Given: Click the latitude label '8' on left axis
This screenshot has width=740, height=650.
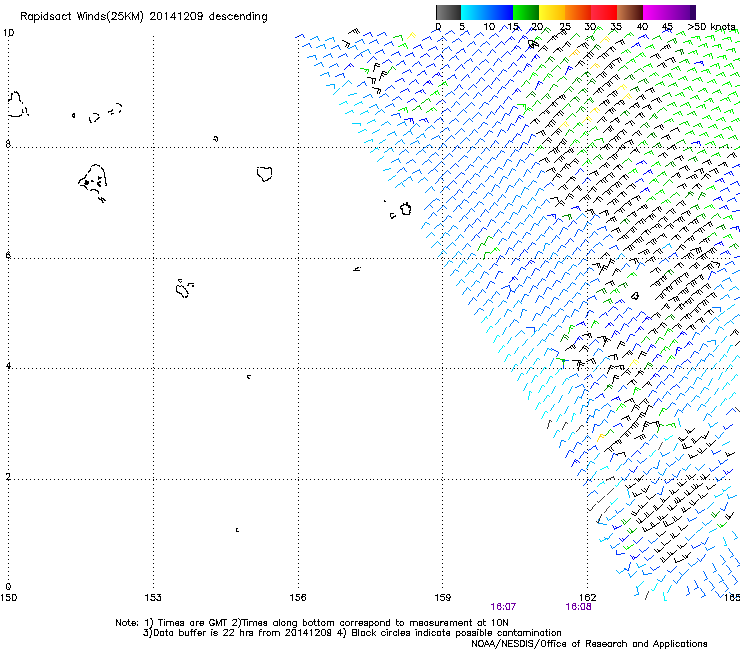Looking at the screenshot, I should click(x=8, y=144).
